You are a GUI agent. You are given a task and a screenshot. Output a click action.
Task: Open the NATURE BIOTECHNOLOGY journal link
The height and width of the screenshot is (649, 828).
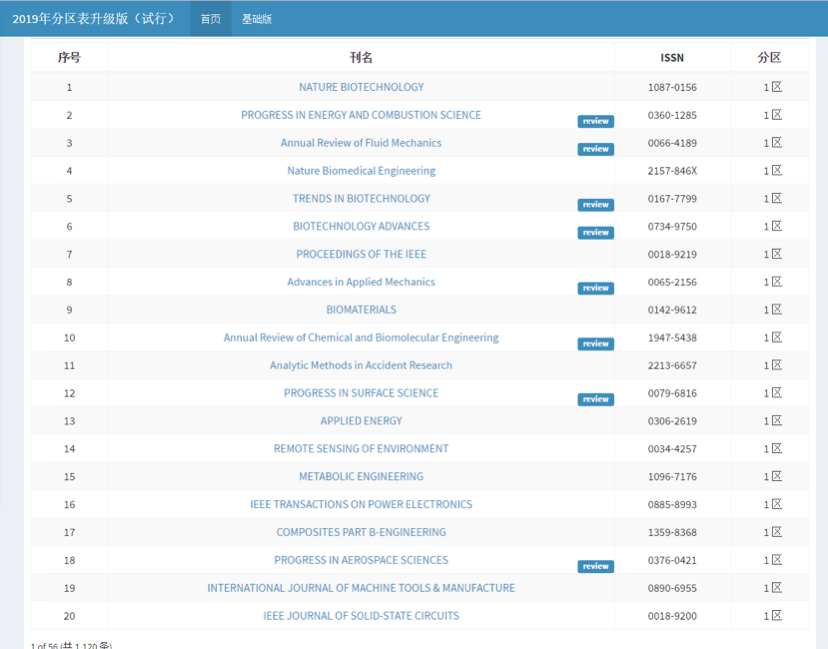361,87
